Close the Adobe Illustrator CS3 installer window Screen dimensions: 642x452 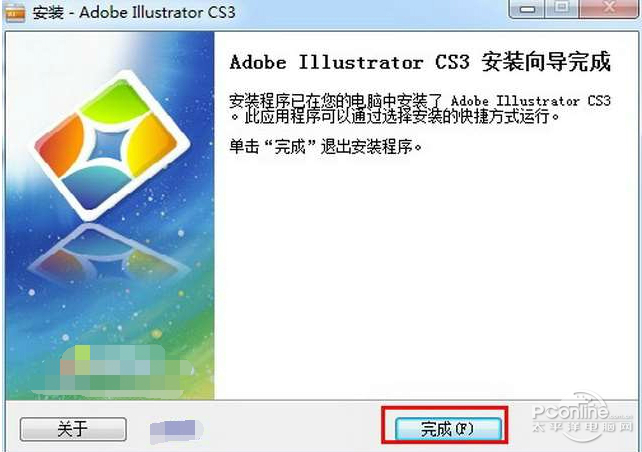(609, 8)
